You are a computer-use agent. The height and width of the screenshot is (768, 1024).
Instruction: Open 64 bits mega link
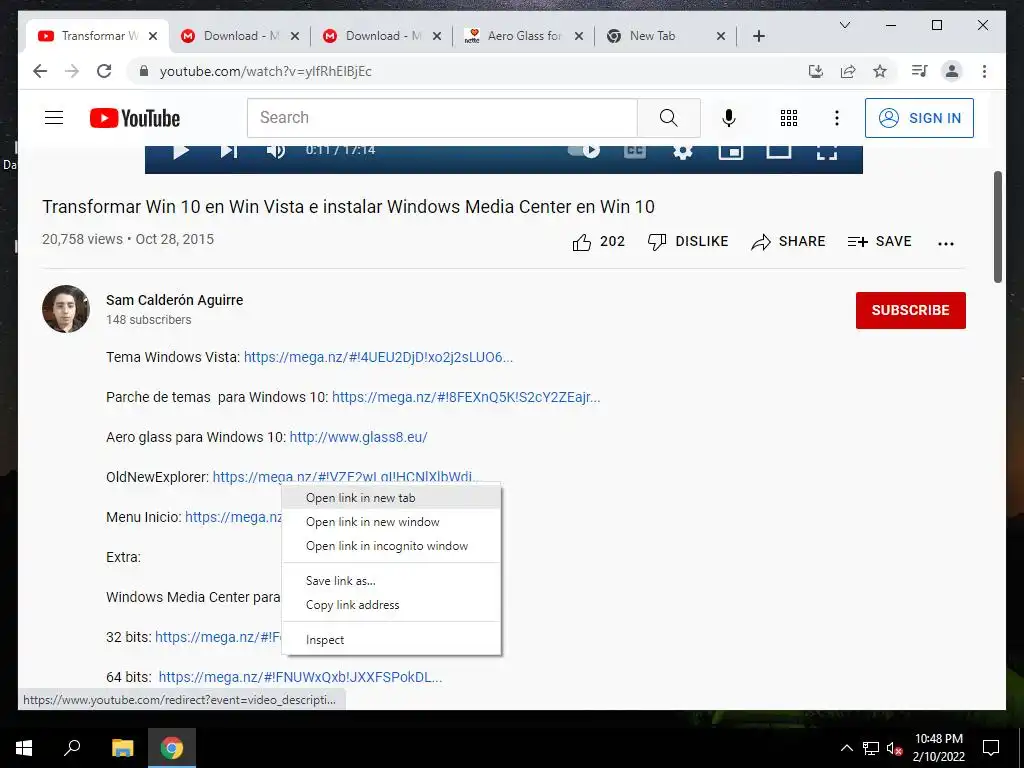[x=300, y=677]
